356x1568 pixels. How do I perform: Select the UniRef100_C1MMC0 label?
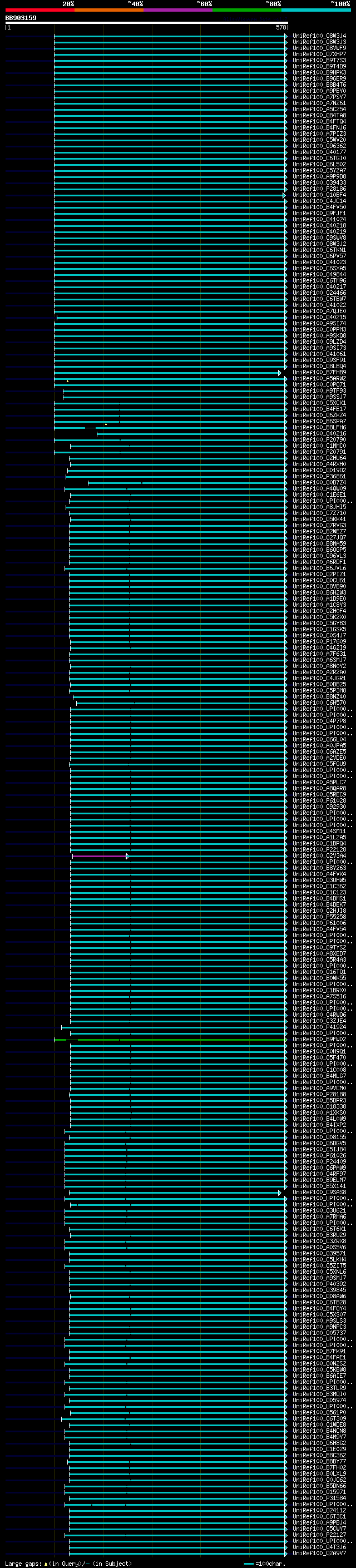click(x=319, y=446)
